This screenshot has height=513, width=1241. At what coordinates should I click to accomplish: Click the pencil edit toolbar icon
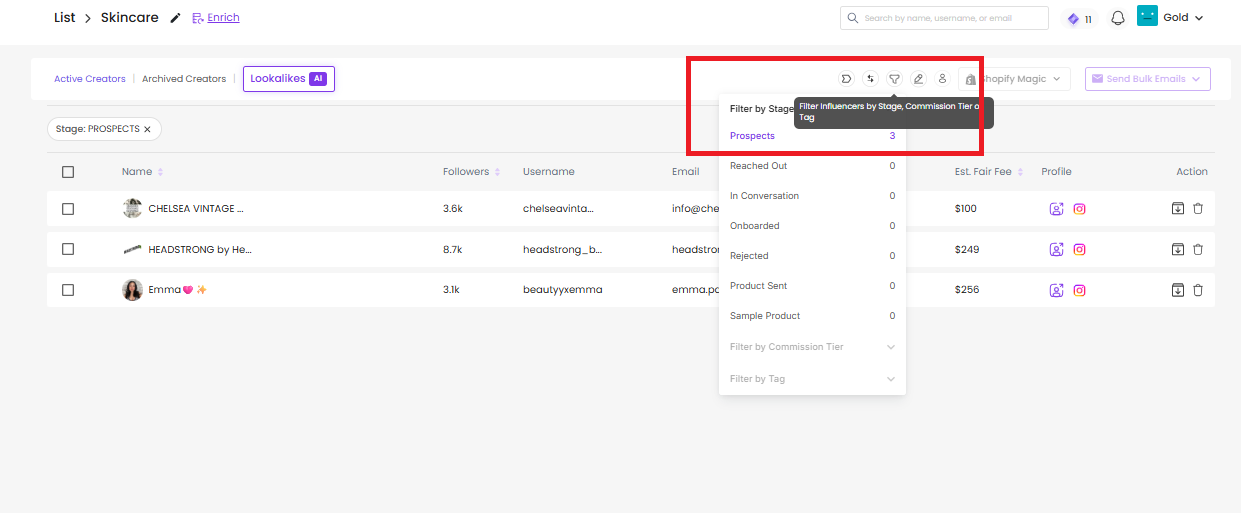point(918,79)
